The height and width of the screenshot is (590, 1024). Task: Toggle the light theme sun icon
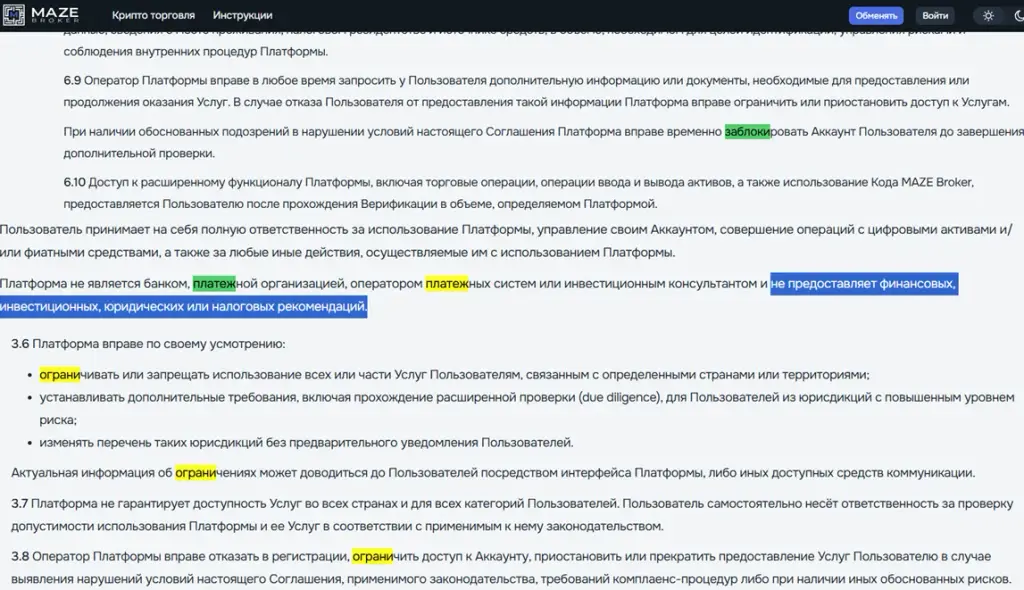[x=988, y=16]
